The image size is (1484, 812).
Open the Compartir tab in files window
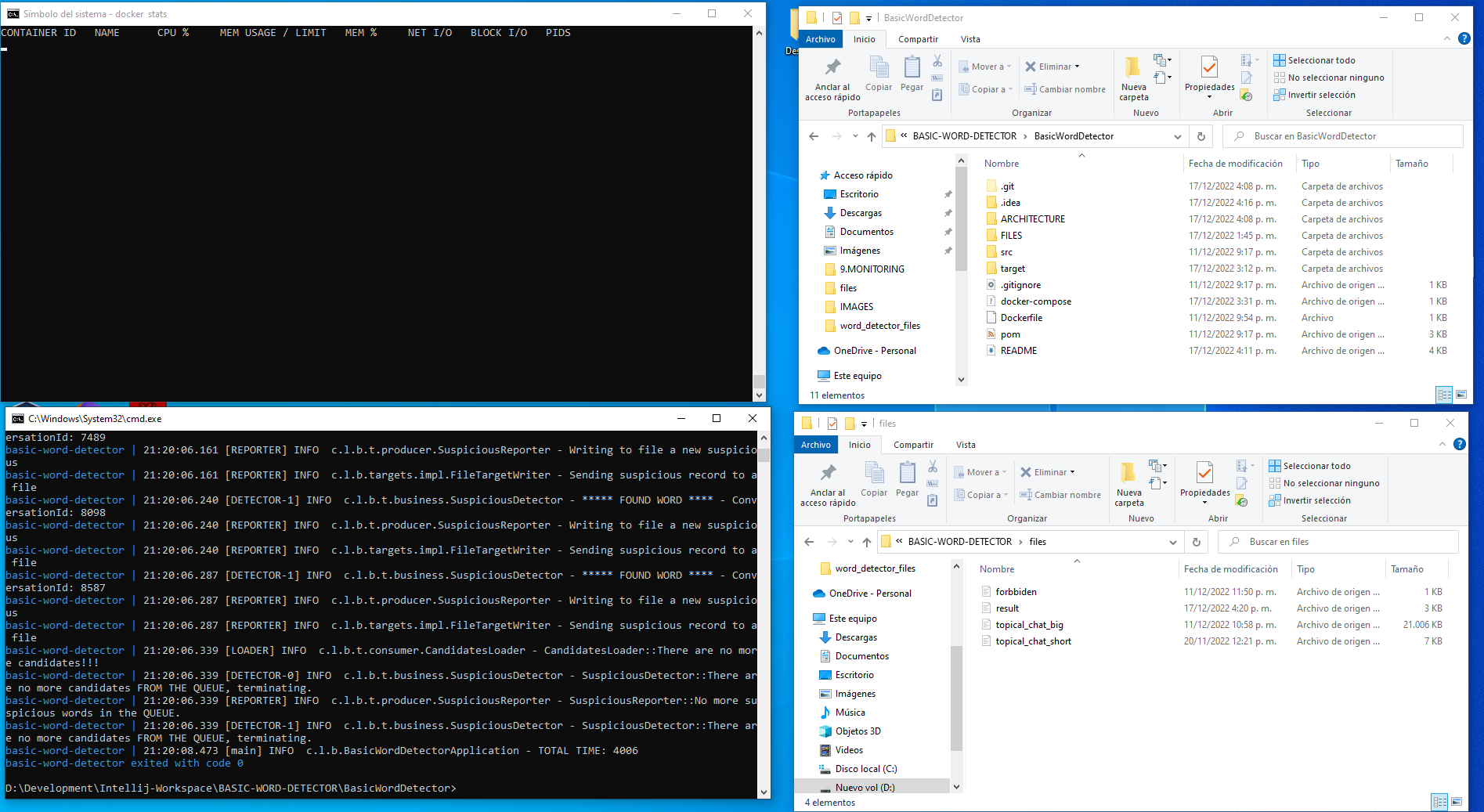pyautogui.click(x=913, y=444)
